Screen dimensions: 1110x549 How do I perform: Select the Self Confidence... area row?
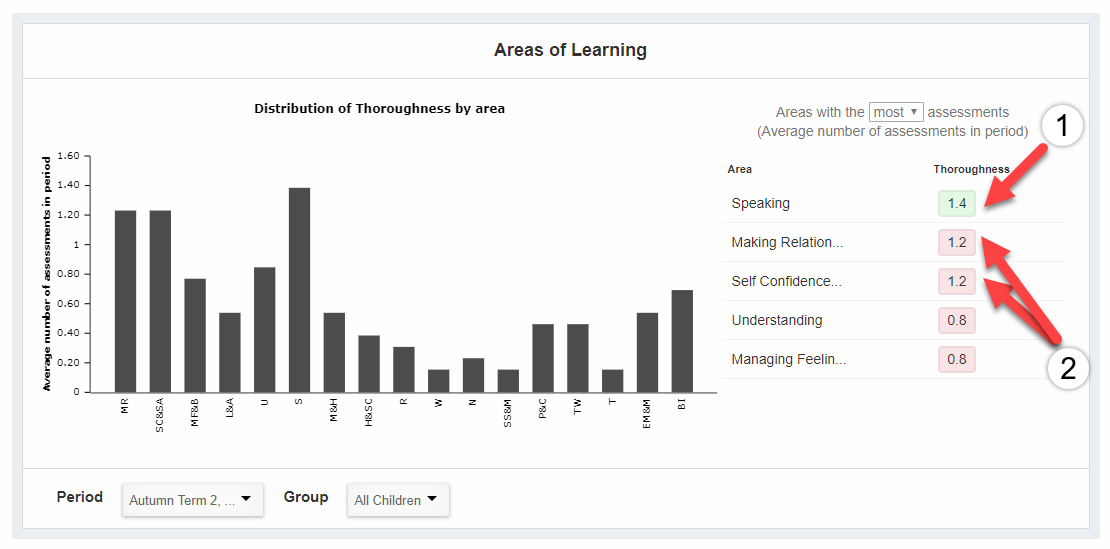click(x=786, y=281)
